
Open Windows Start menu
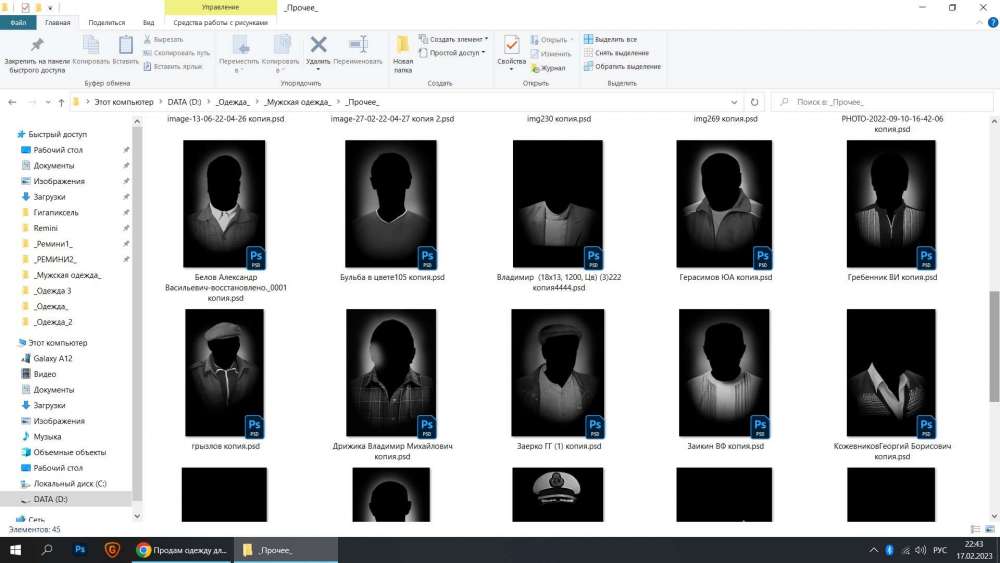[15, 550]
